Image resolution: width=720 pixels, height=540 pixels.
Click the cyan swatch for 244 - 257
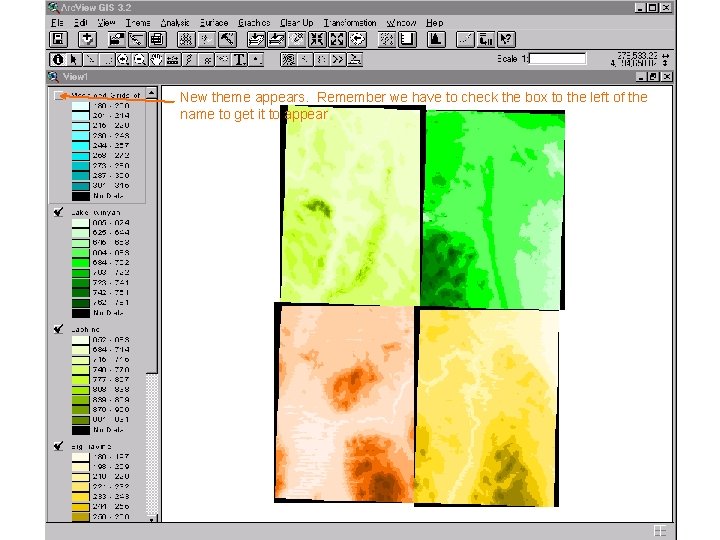tap(80, 146)
